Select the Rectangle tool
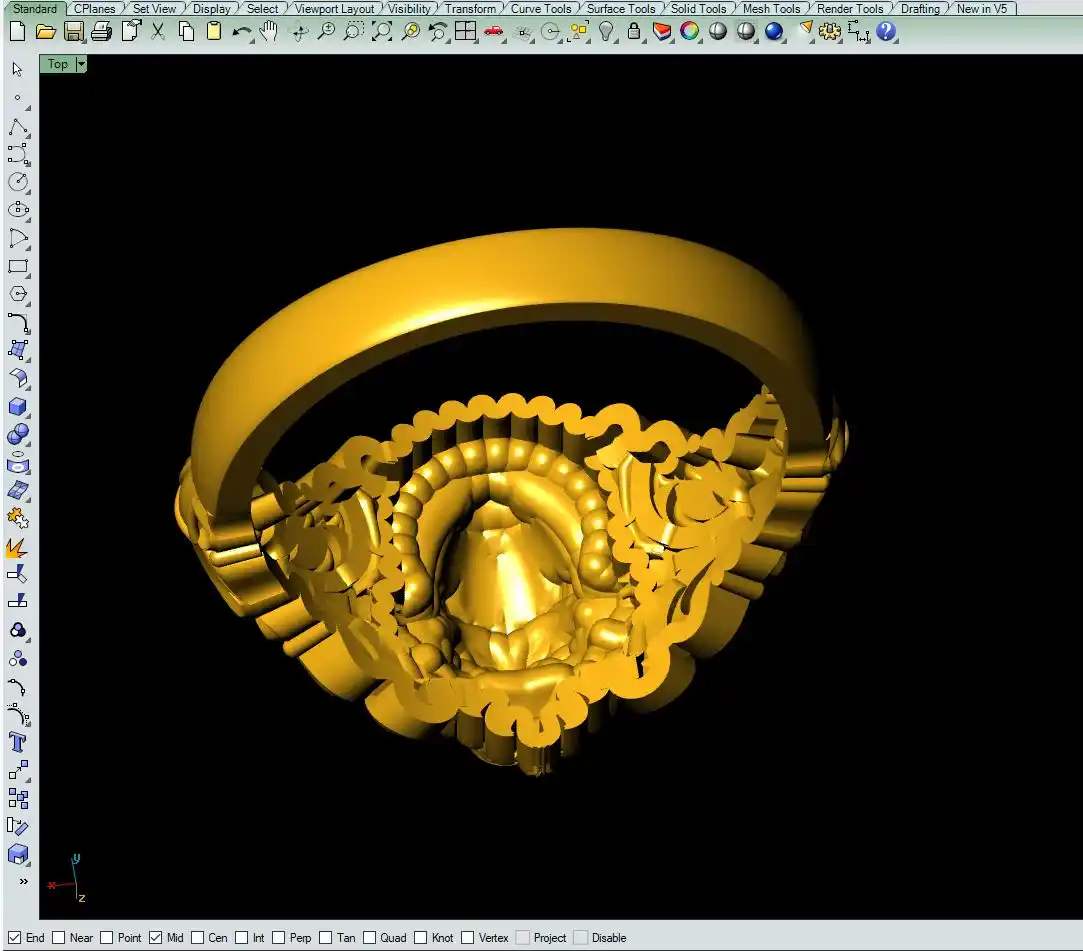 tap(17, 267)
